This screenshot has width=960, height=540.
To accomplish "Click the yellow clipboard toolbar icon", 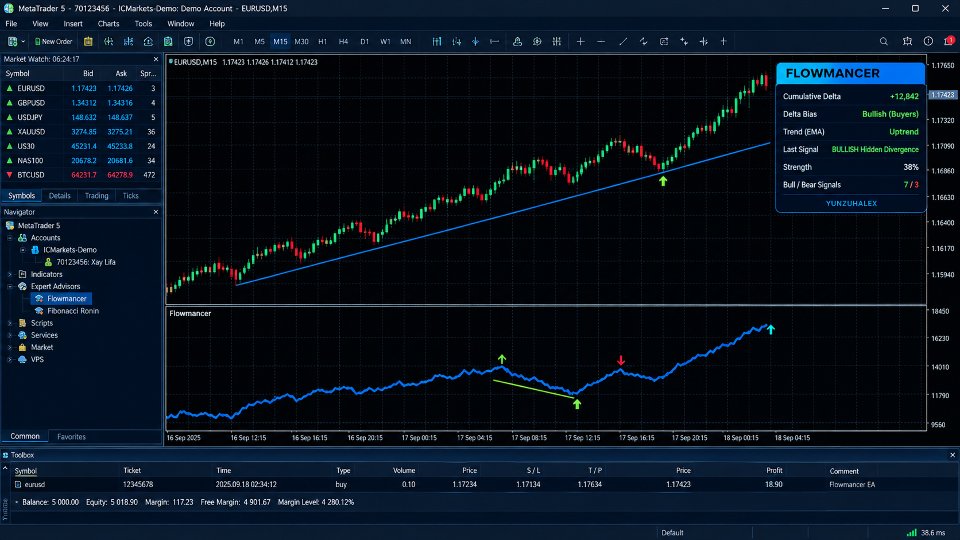I will point(88,42).
